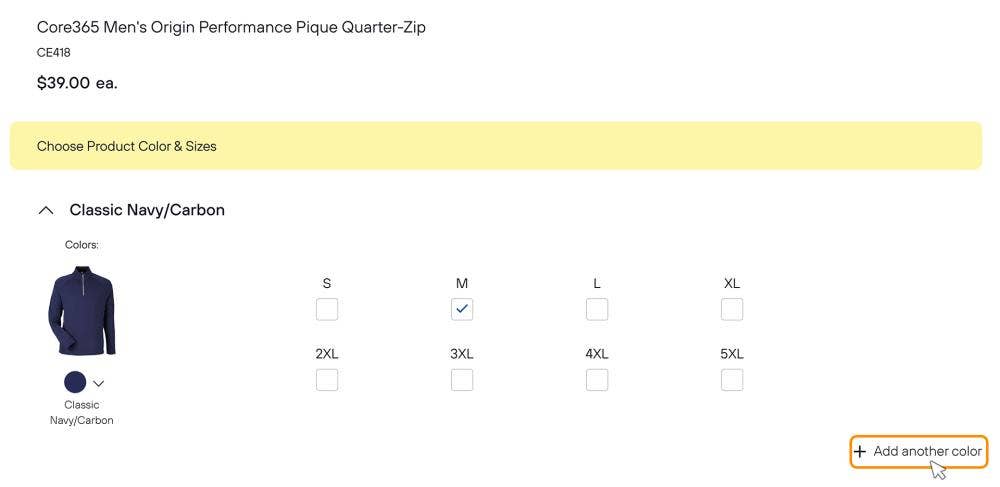Click the Add another color button
This screenshot has height=487, width=1000.
coord(918,452)
